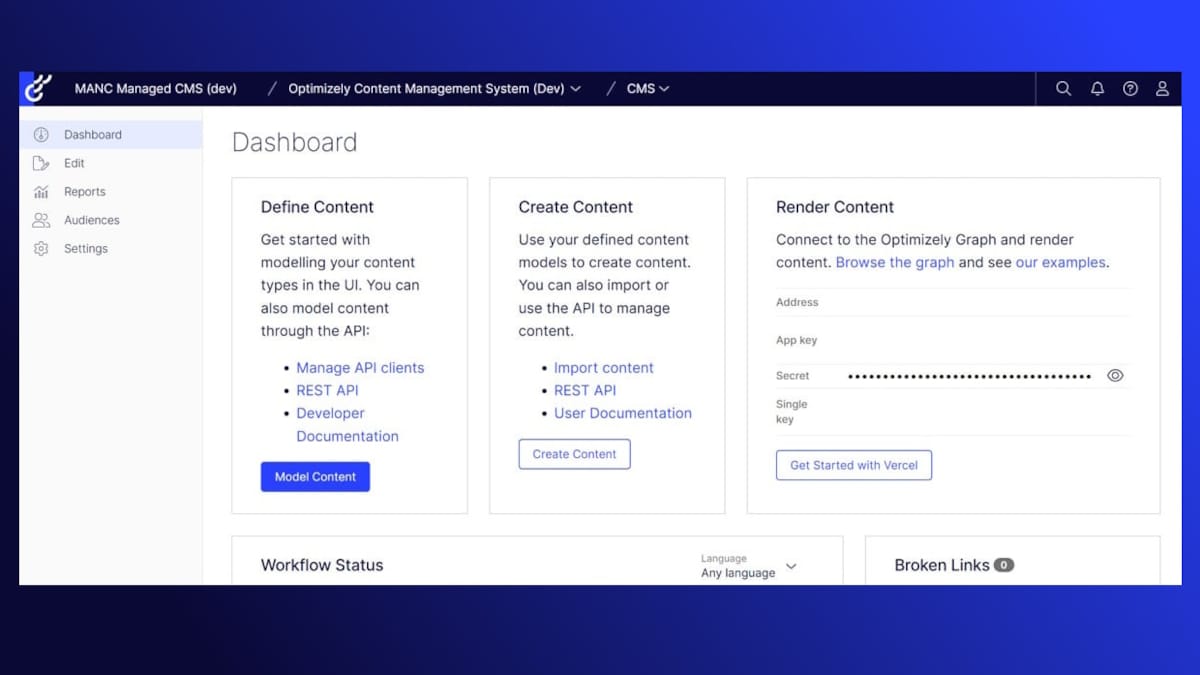Open Manage API clients link
This screenshot has height=675, width=1200.
point(360,368)
